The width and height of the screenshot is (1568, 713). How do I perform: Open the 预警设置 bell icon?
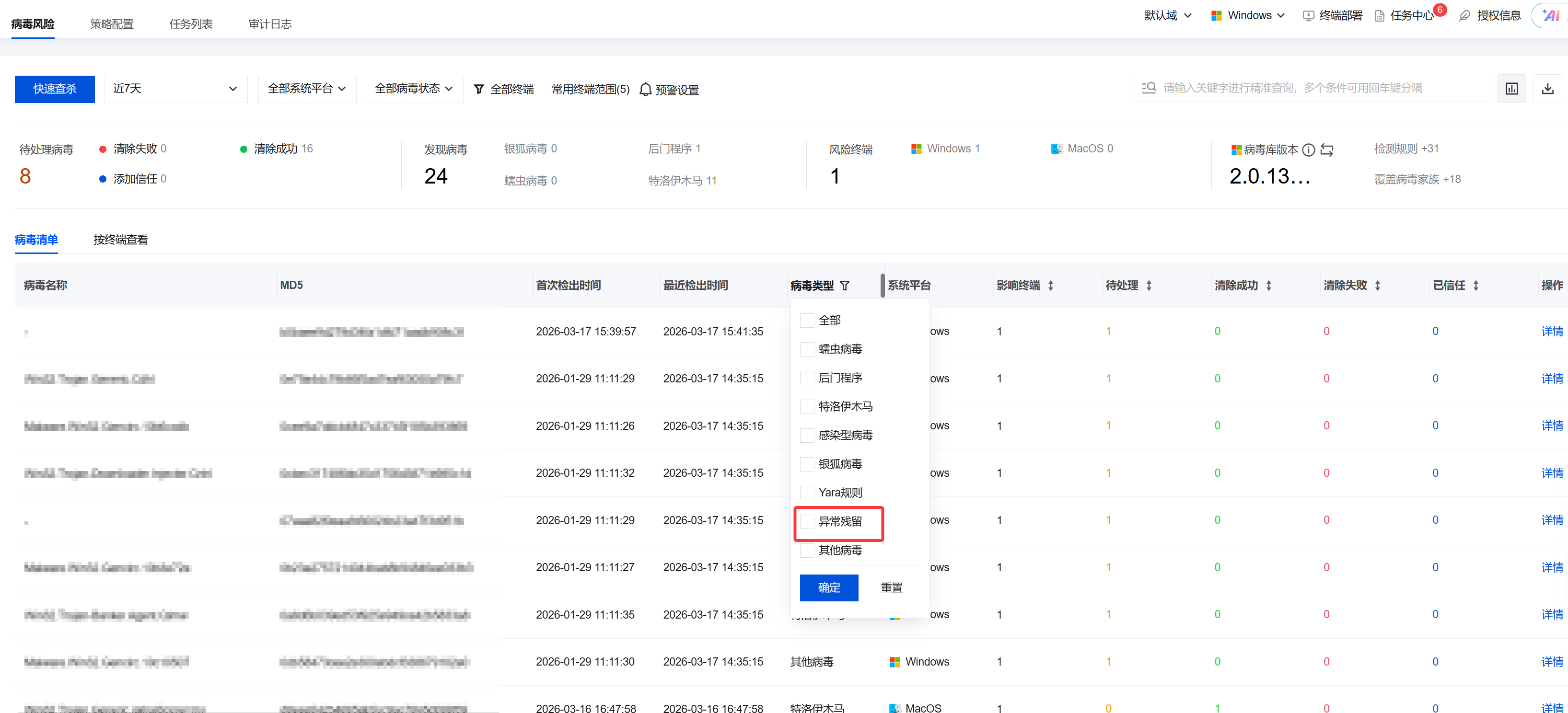(645, 90)
